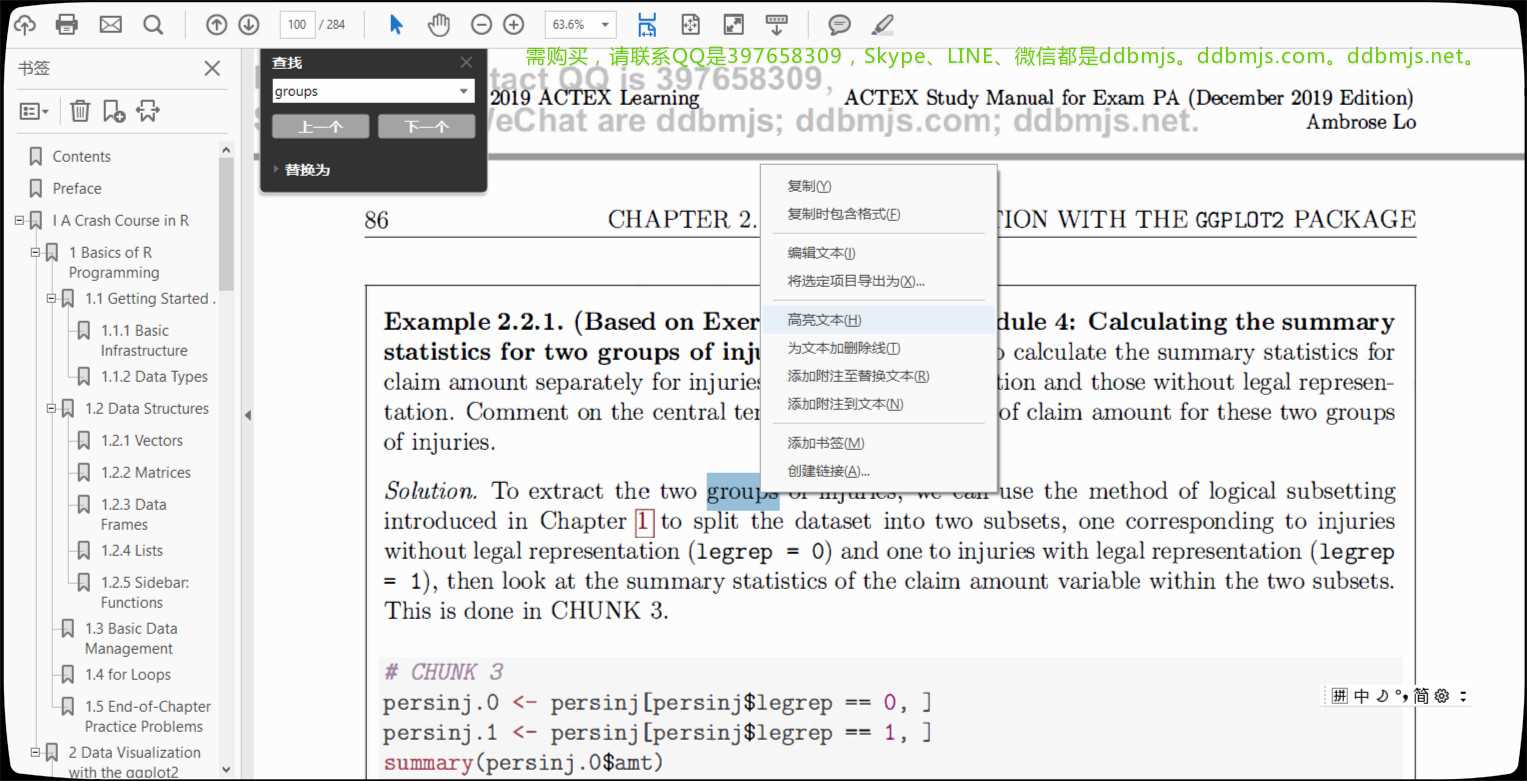1527x781 pixels.
Task: Open 1.2.1 Vectors bookmark
Action: 142,440
